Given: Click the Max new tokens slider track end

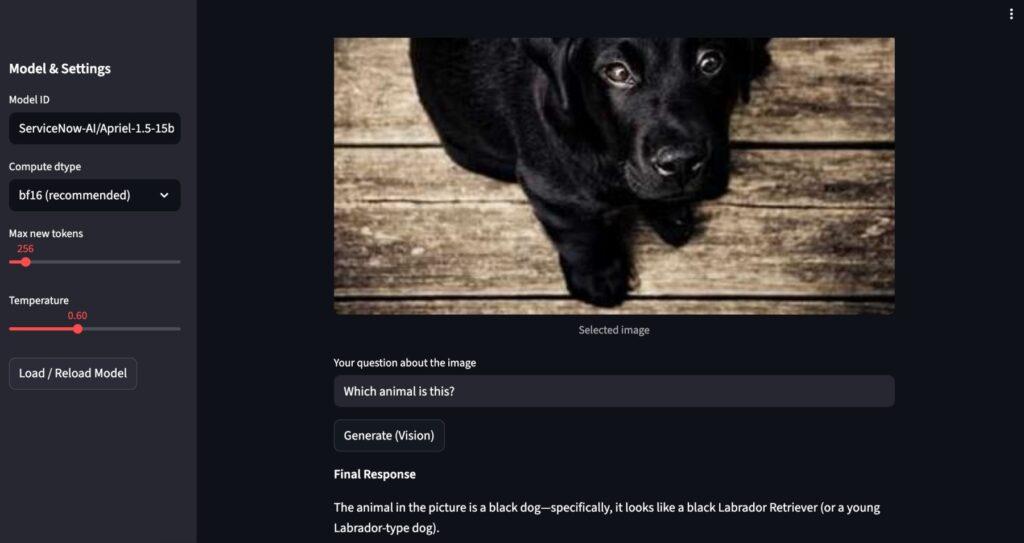Looking at the screenshot, I should click(x=178, y=262).
